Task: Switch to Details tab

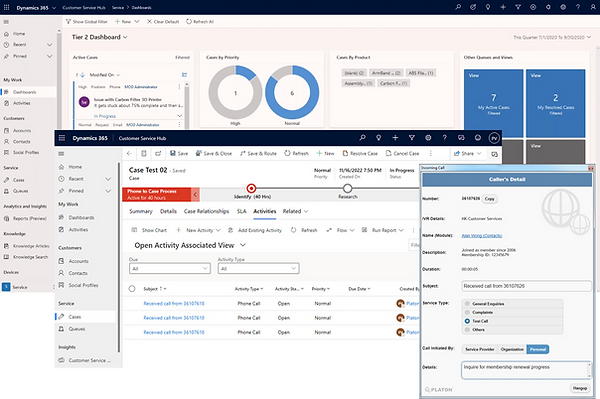Action: click(x=168, y=211)
